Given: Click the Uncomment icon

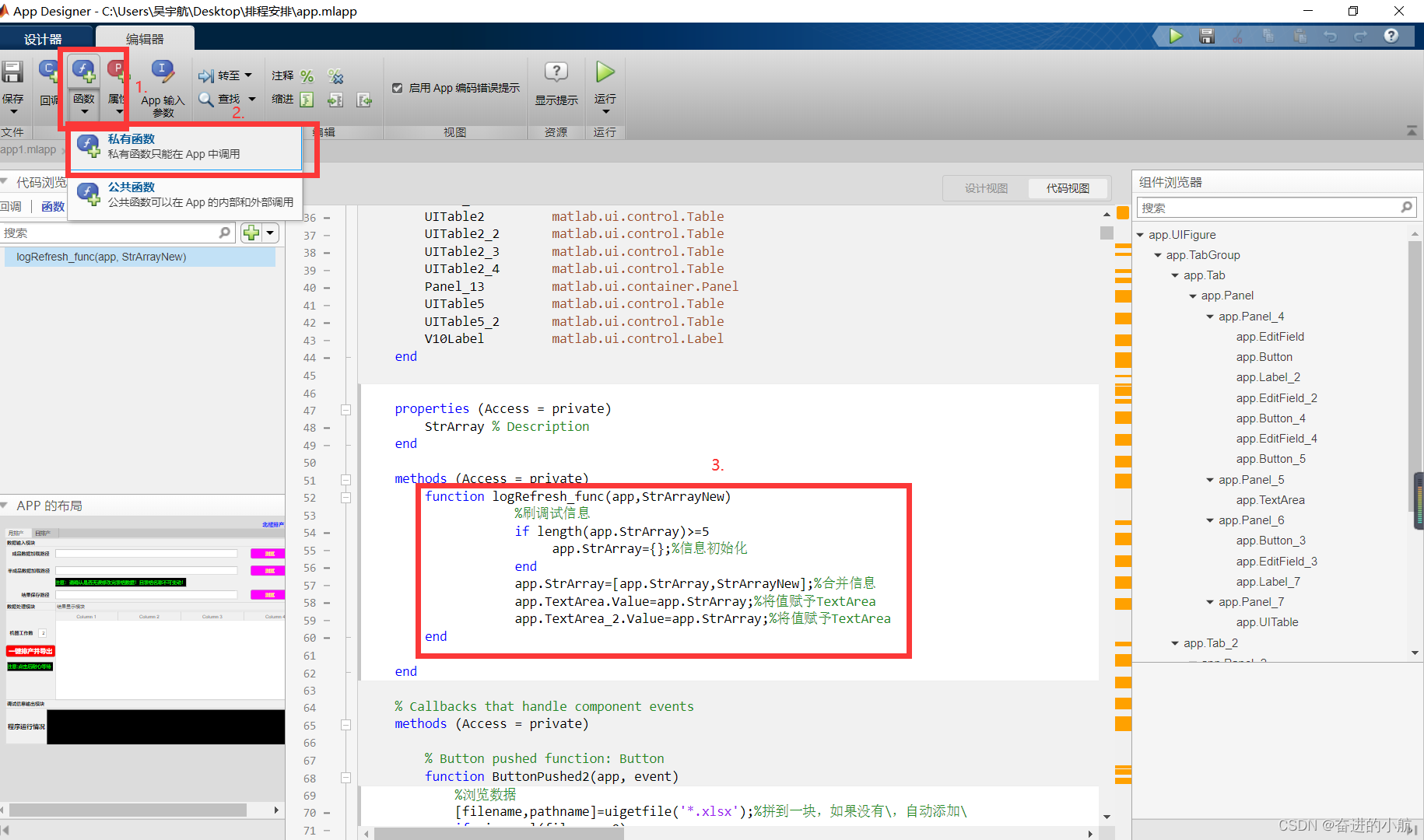Looking at the screenshot, I should pos(335,76).
